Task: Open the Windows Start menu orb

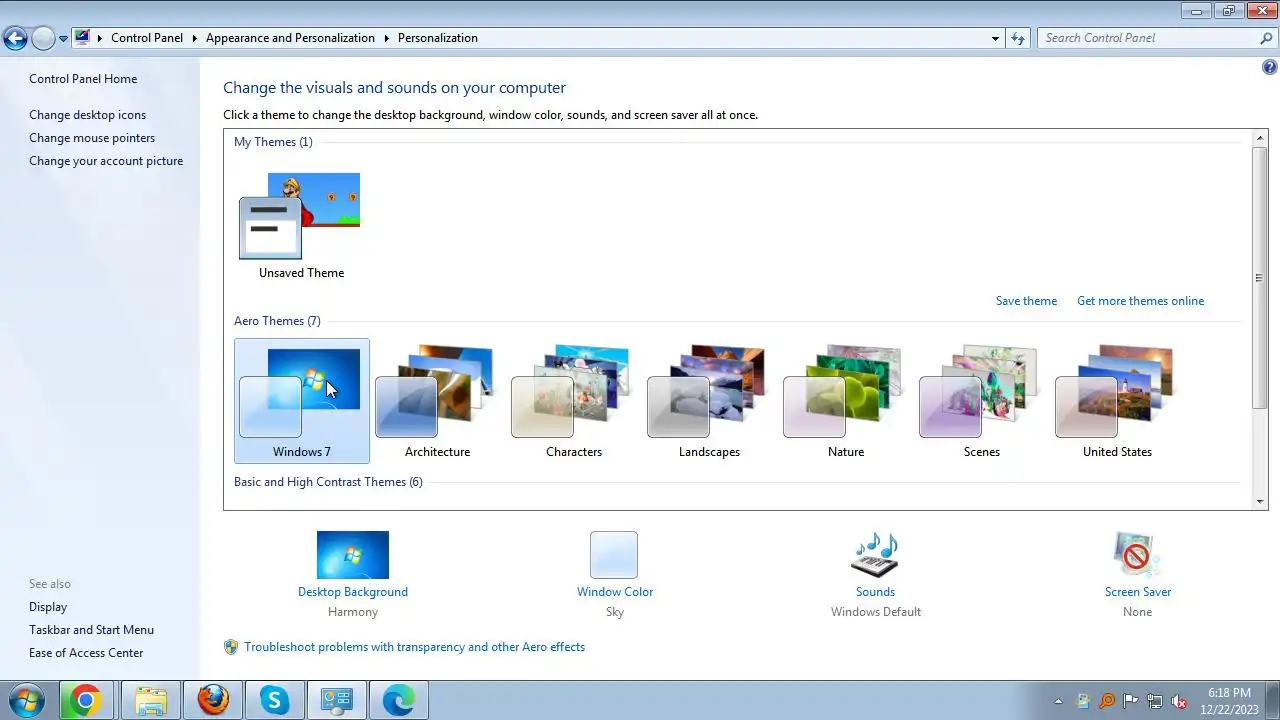Action: point(27,700)
